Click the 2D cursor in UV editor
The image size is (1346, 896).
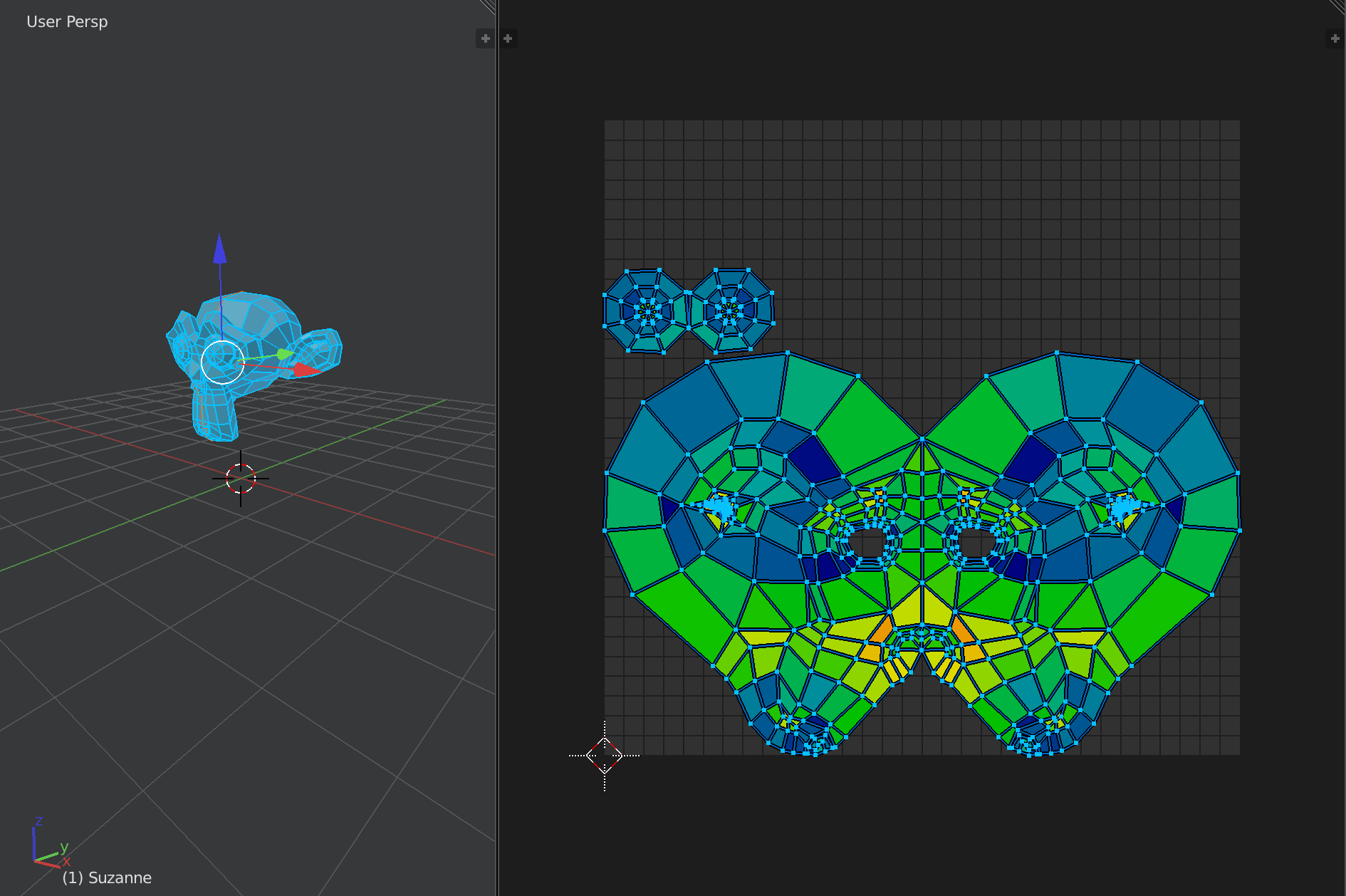(x=605, y=756)
